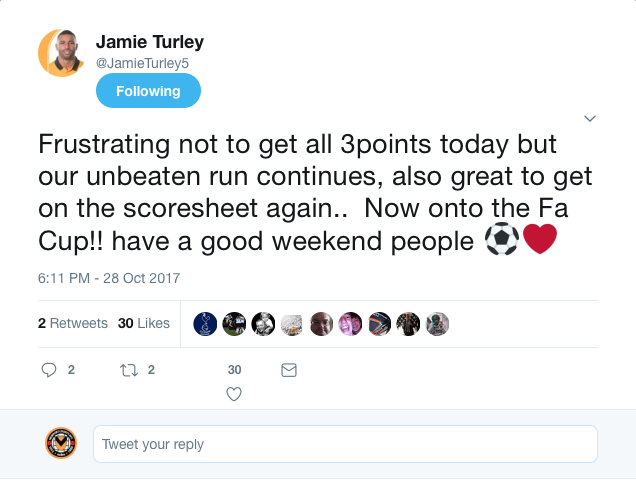Screen dimensions: 636x482
Task: Click the like count number 30
Action: pyautogui.click(x=234, y=370)
